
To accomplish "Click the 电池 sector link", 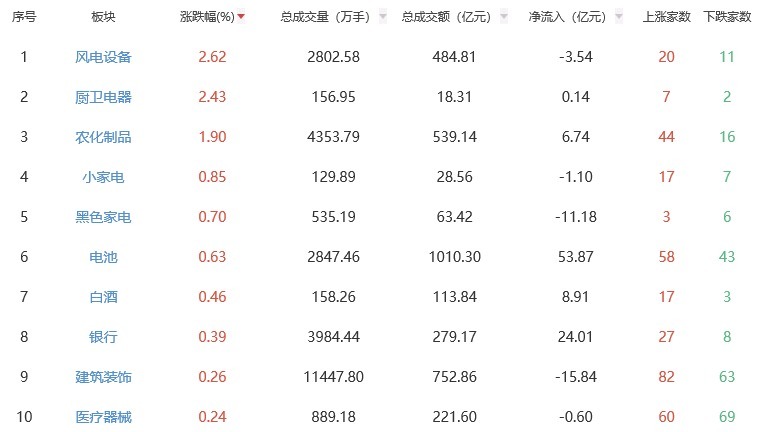I will [x=103, y=257].
